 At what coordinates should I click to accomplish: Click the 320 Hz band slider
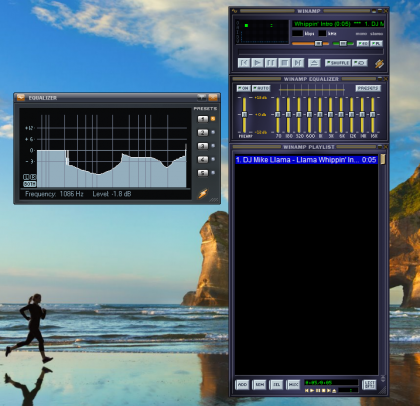(x=299, y=115)
